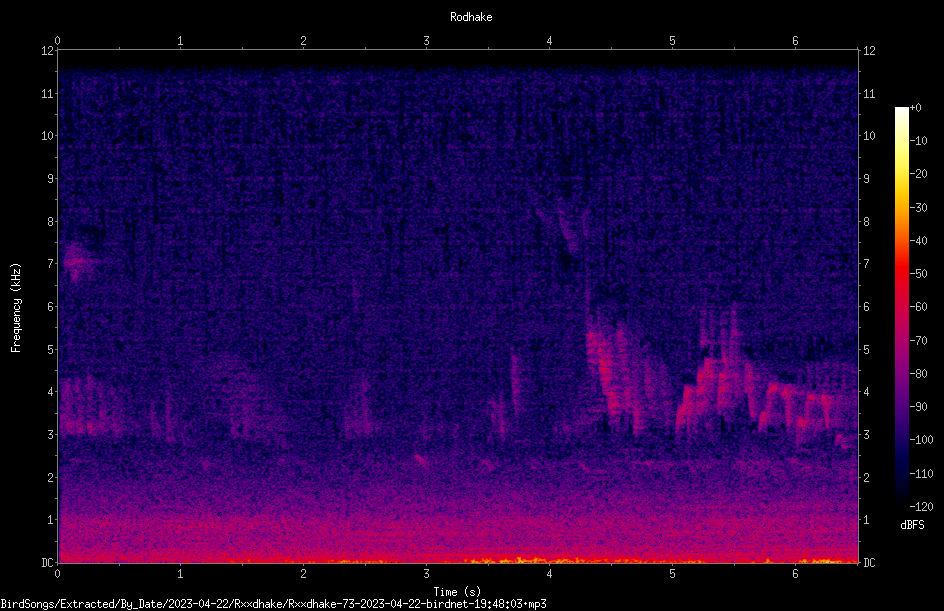
Task: Select the 7 kHz left frequency tick
Action: tap(50, 264)
